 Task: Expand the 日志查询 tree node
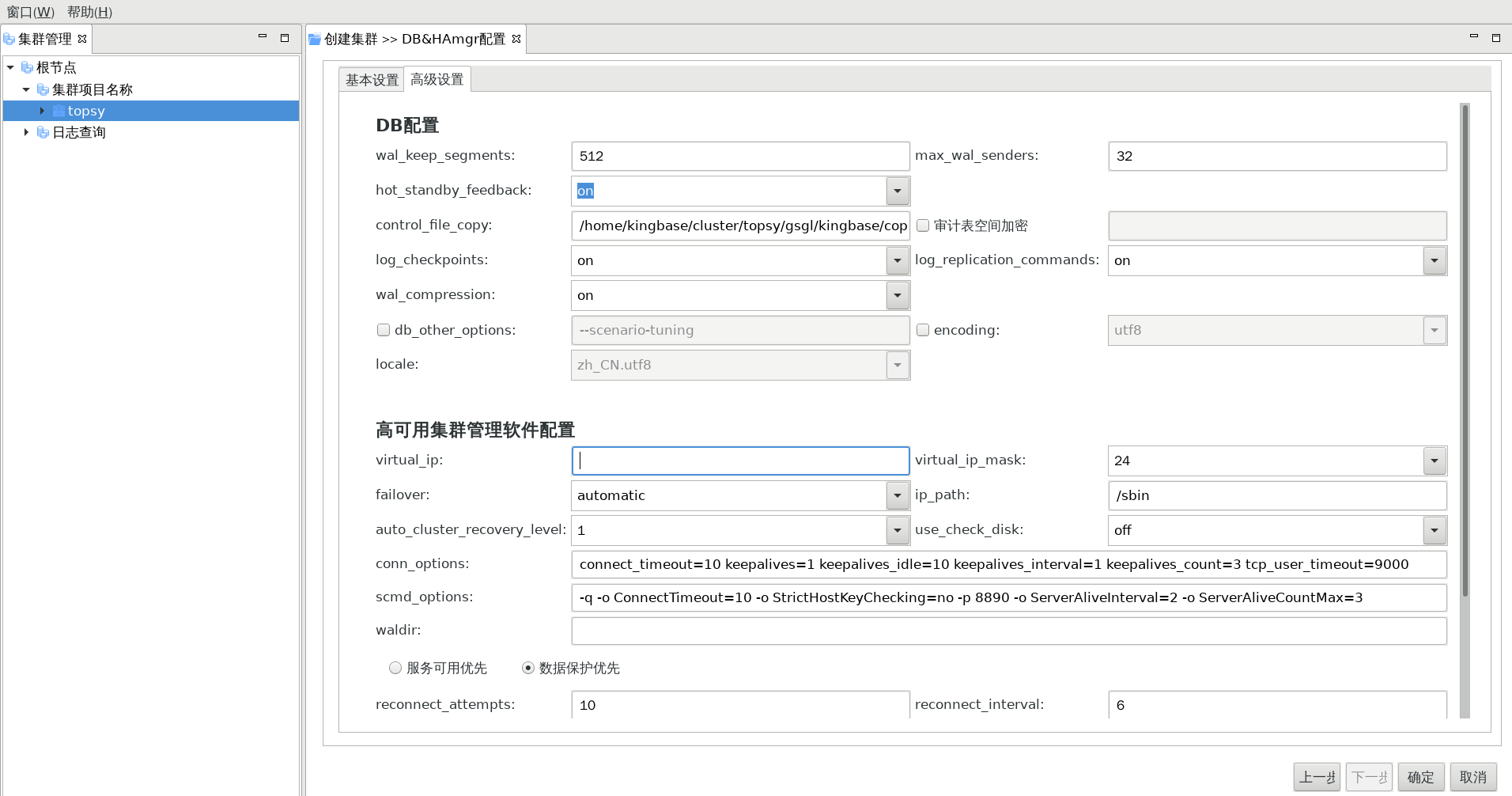tap(26, 133)
